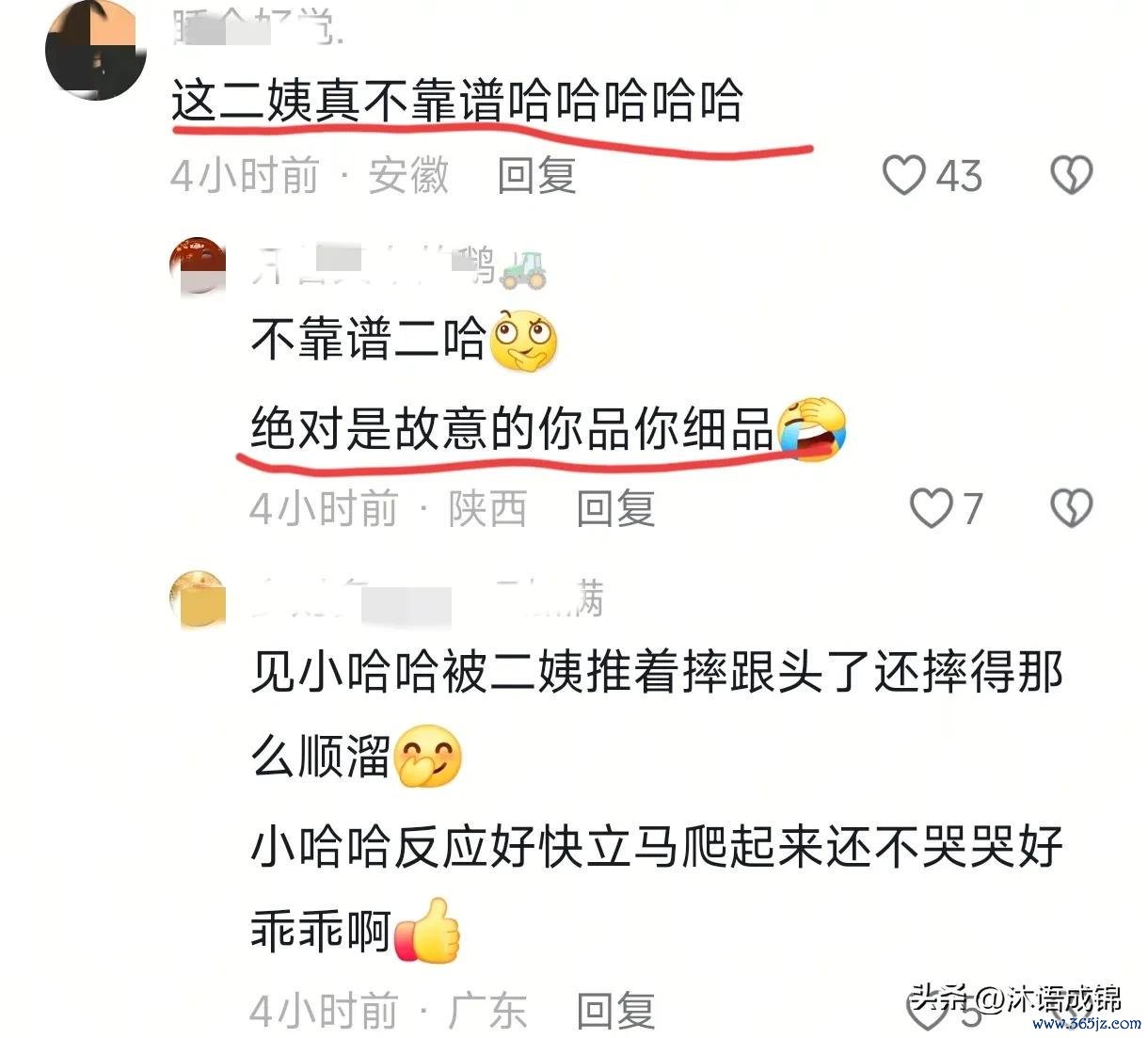Click the giggling emoji after 么顺溜

click(x=429, y=756)
